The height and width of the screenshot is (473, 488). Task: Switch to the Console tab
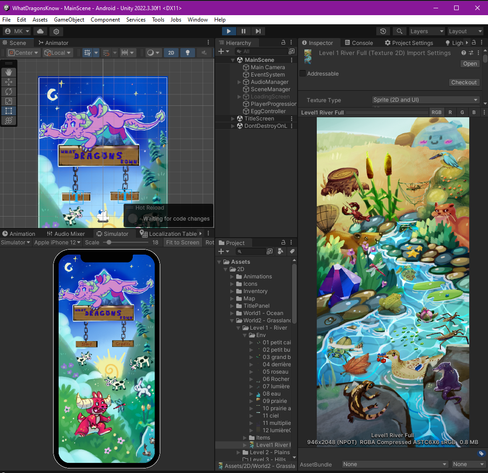click(359, 43)
